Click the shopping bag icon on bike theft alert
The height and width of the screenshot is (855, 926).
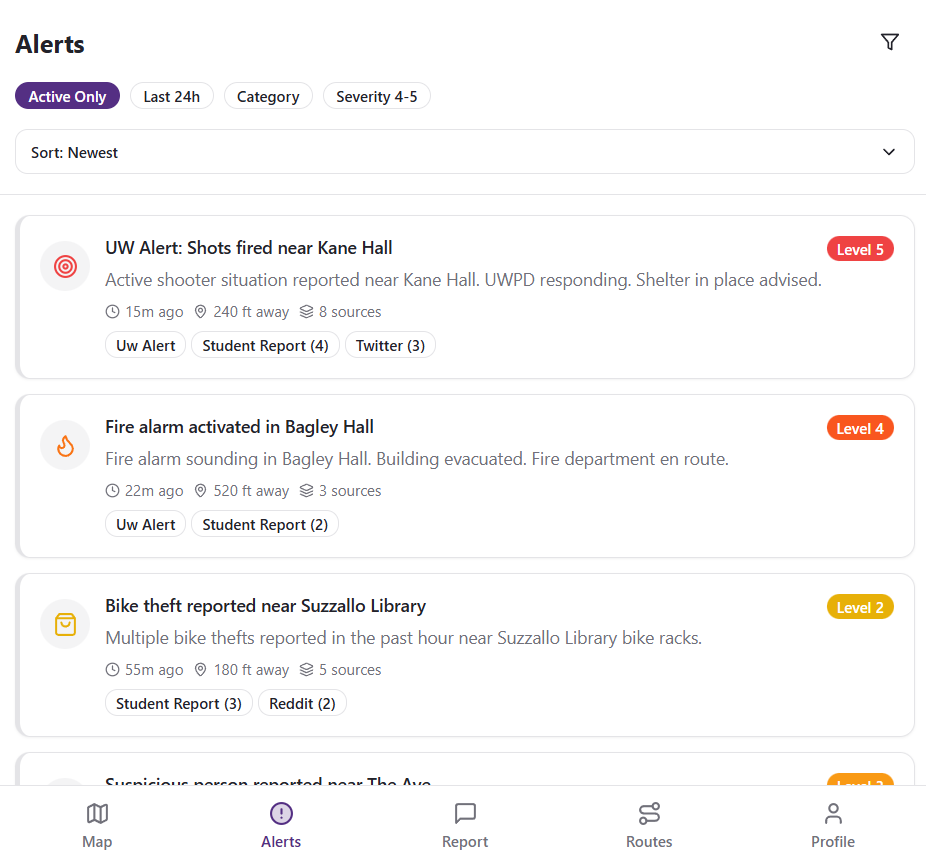(x=65, y=624)
